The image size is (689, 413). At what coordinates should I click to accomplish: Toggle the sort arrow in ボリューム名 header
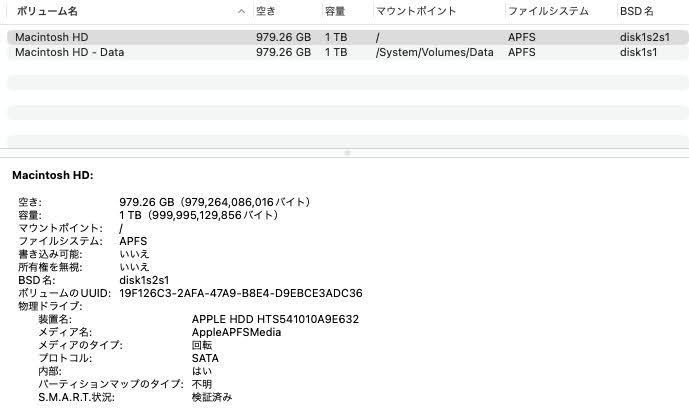pyautogui.click(x=241, y=11)
